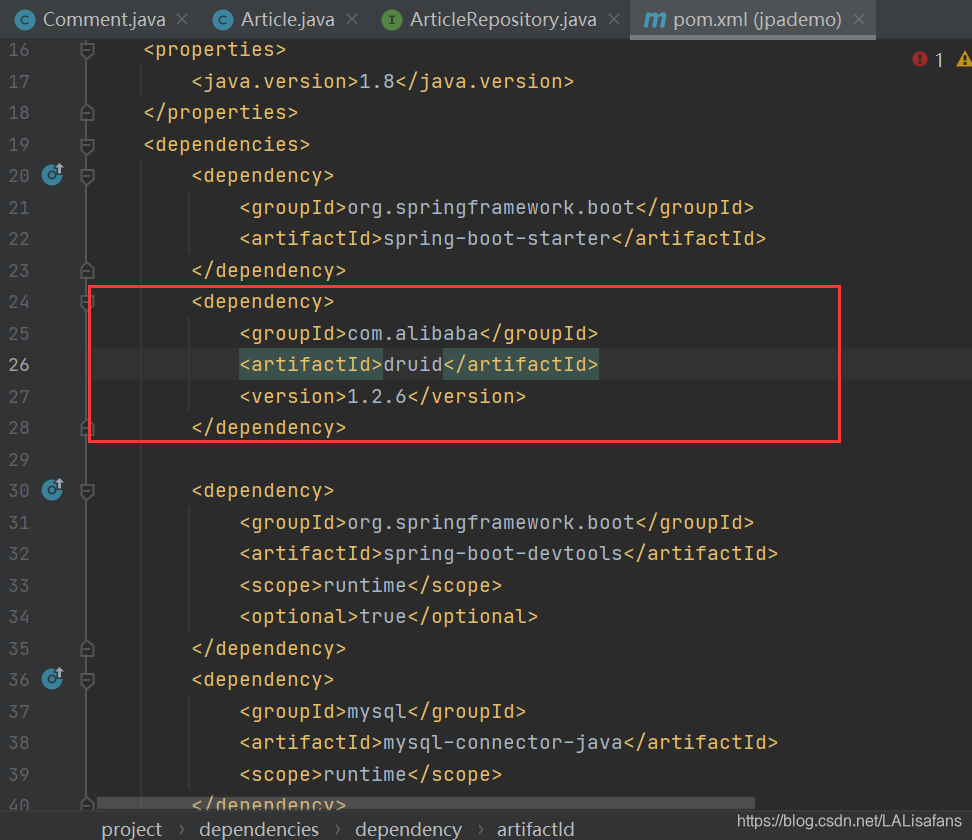Click the optional true line
This screenshot has height=840, width=972.
tap(389, 617)
